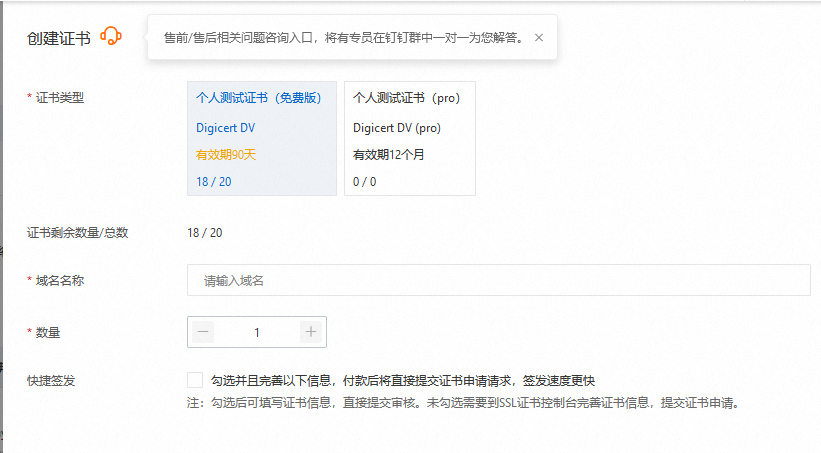Select the 个人测试证书（pro）certificate card

pos(409,138)
